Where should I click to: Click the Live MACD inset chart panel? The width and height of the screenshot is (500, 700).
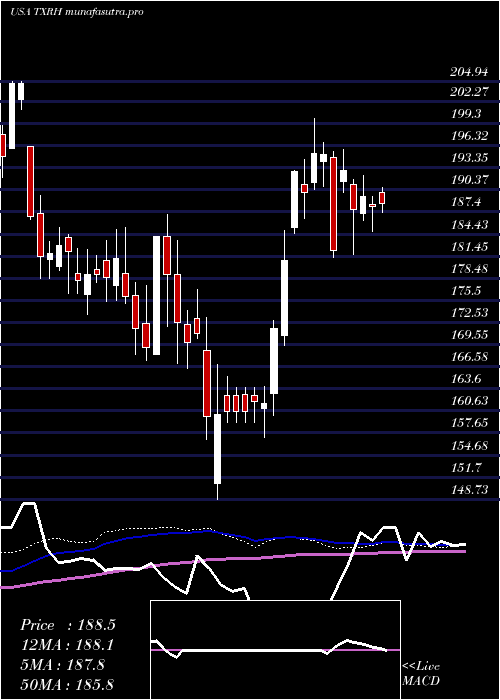(275, 650)
